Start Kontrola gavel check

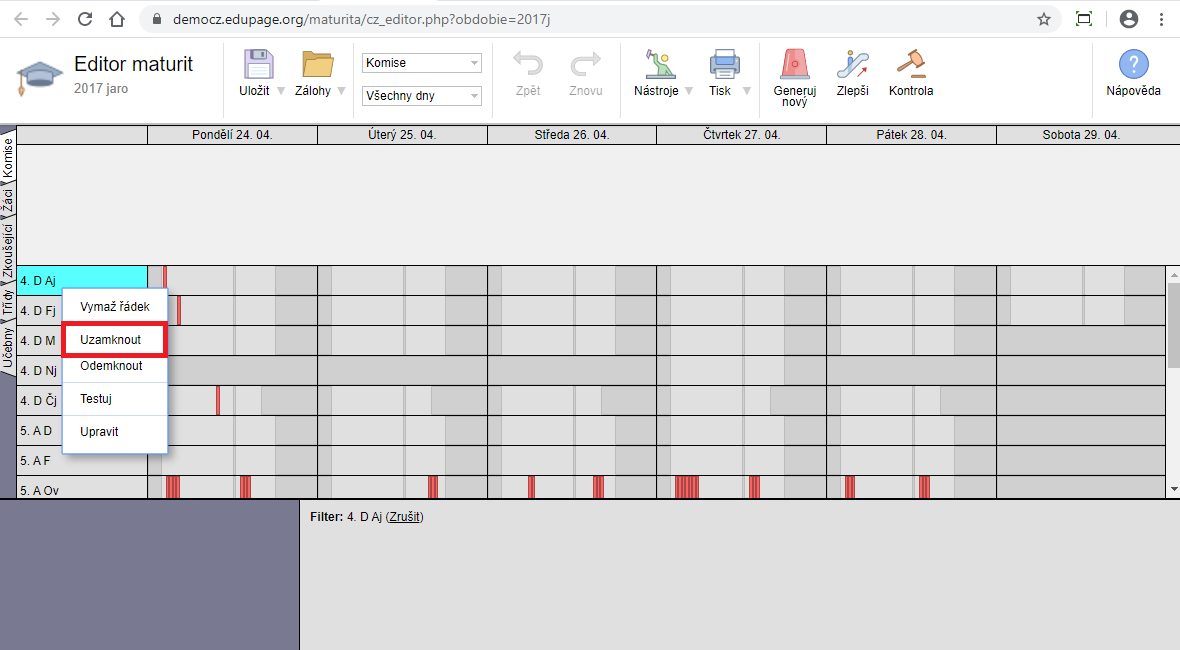tap(910, 63)
